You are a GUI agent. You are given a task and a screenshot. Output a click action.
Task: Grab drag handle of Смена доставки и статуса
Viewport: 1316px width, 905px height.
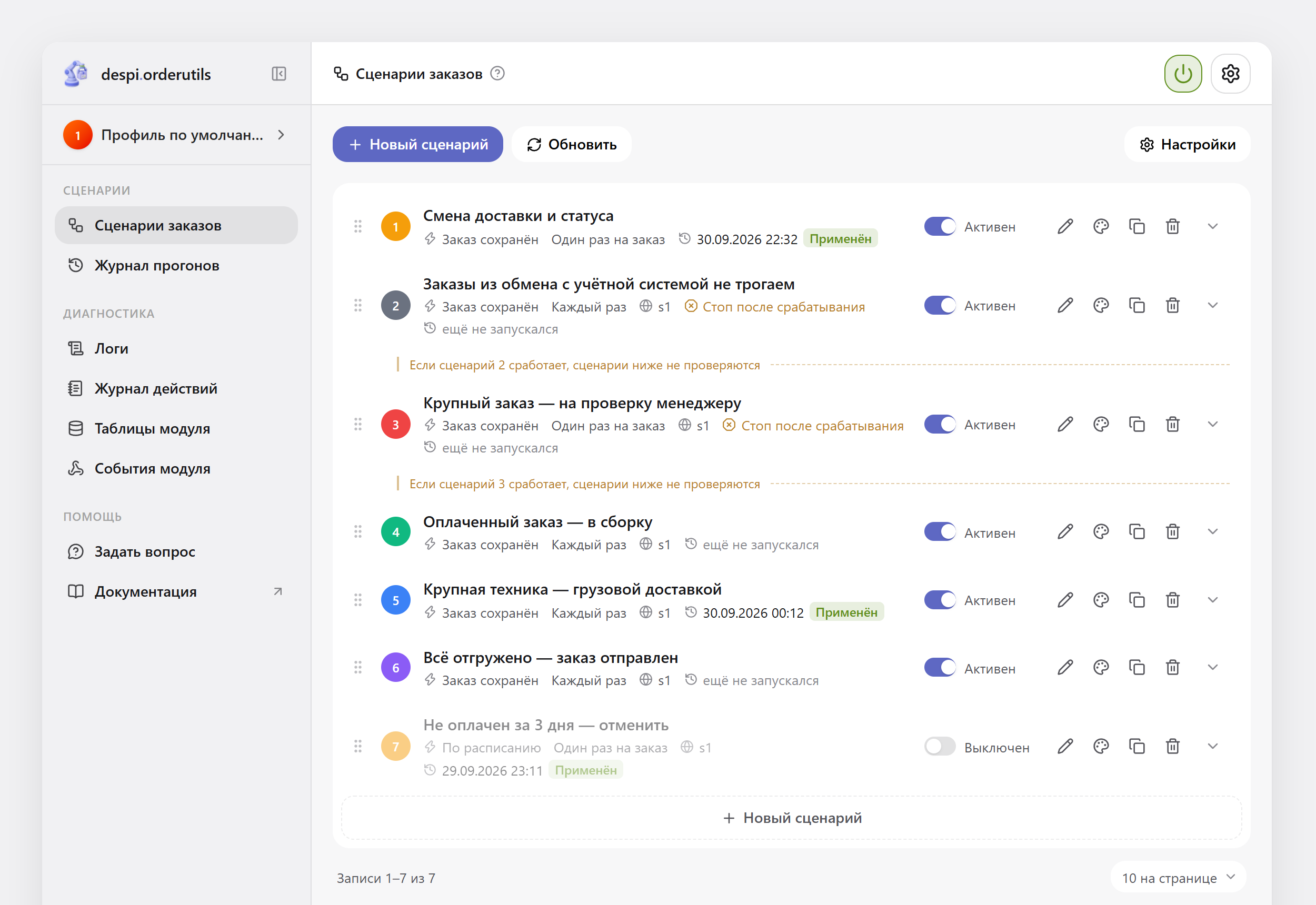click(358, 227)
